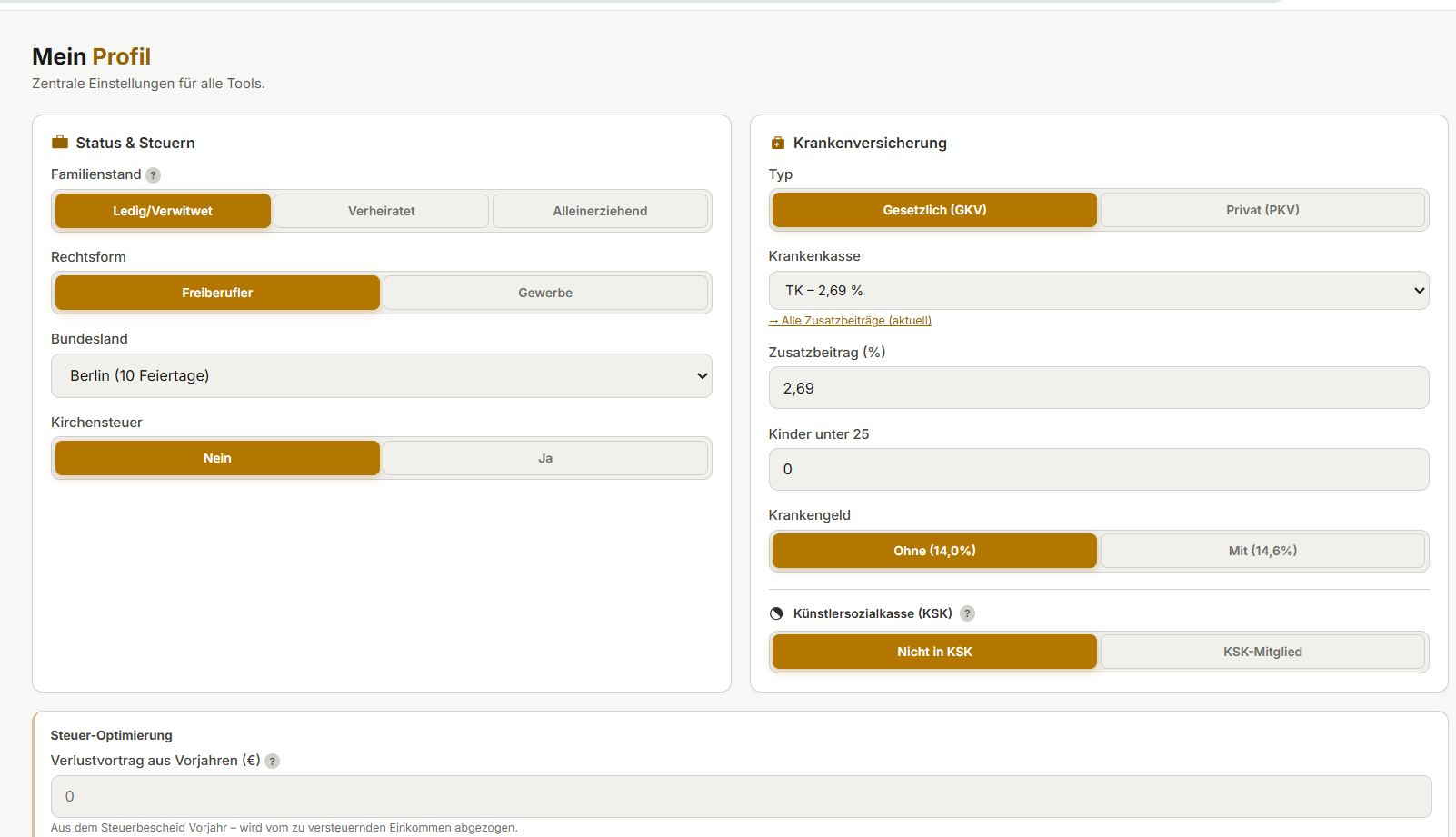1456x837 pixels.
Task: Open the help tooltip next to Familienstand
Action: pyautogui.click(x=154, y=175)
